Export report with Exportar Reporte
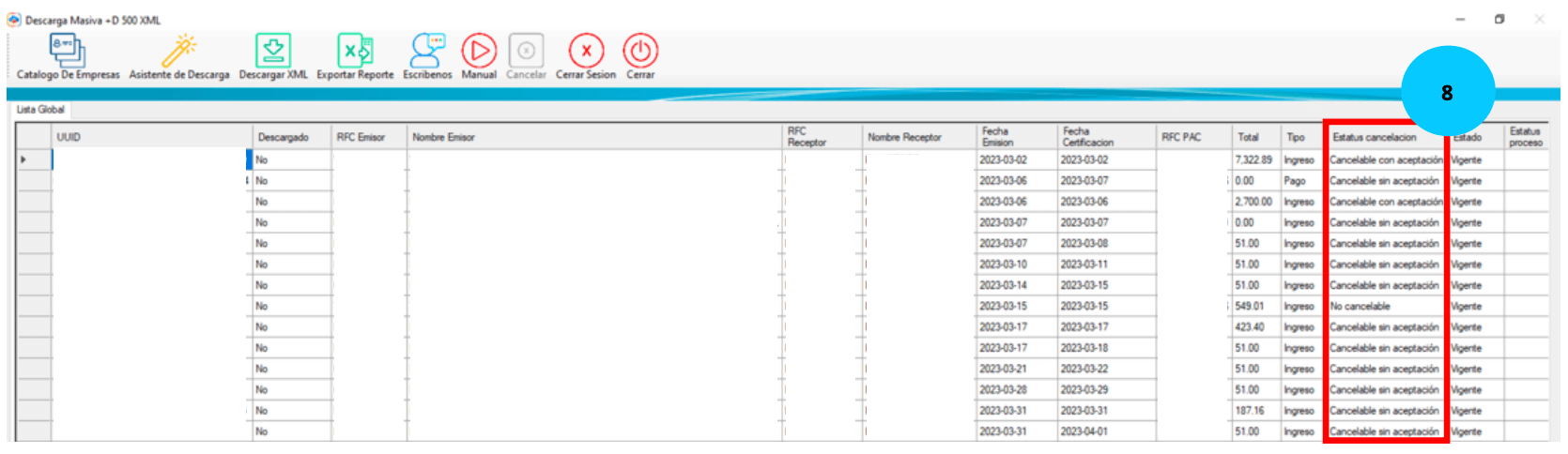 (x=355, y=53)
